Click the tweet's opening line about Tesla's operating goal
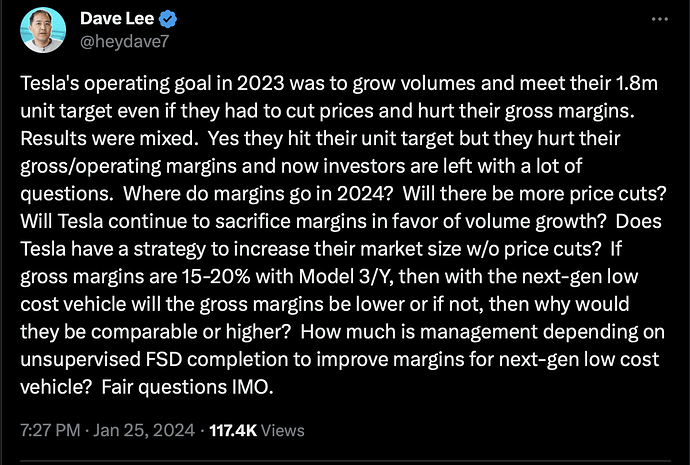 pyautogui.click(x=339, y=83)
